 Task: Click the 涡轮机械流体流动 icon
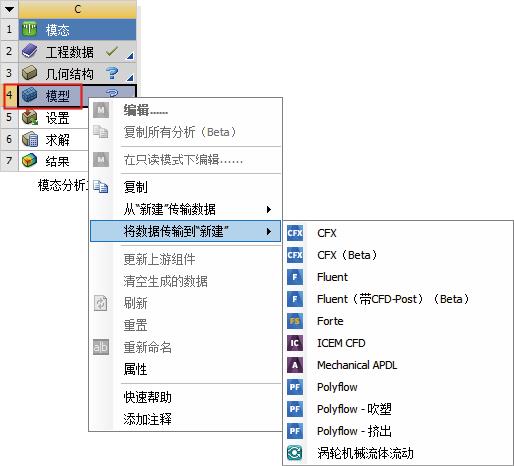[x=295, y=453]
